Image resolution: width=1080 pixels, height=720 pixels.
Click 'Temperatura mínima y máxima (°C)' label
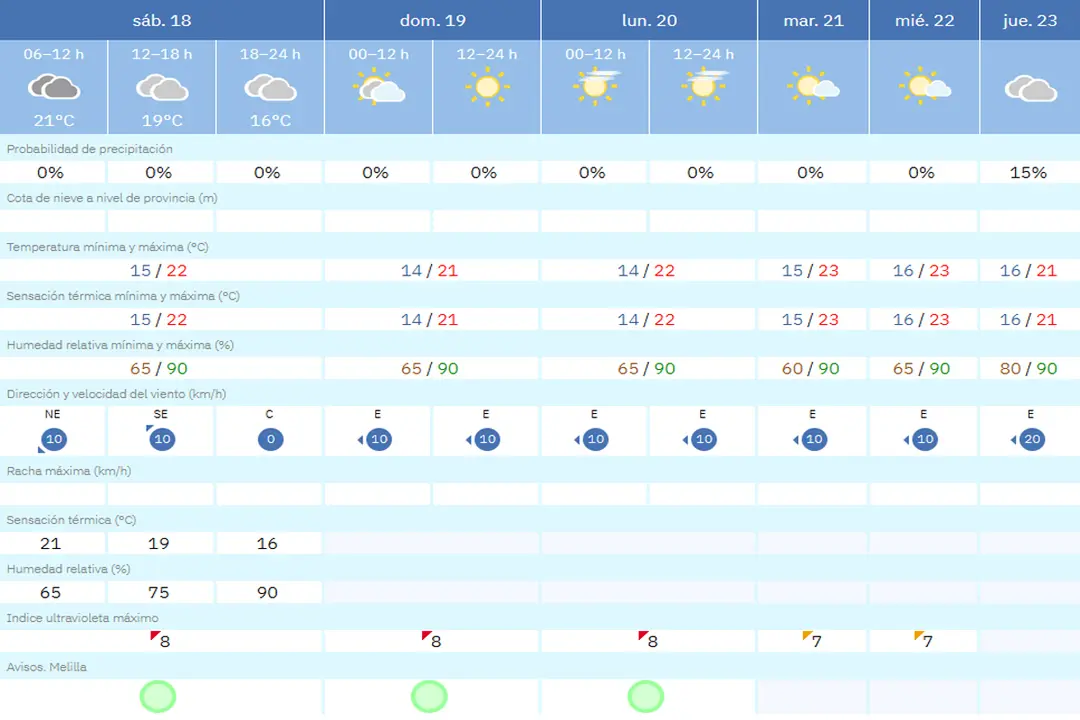pyautogui.click(x=107, y=247)
